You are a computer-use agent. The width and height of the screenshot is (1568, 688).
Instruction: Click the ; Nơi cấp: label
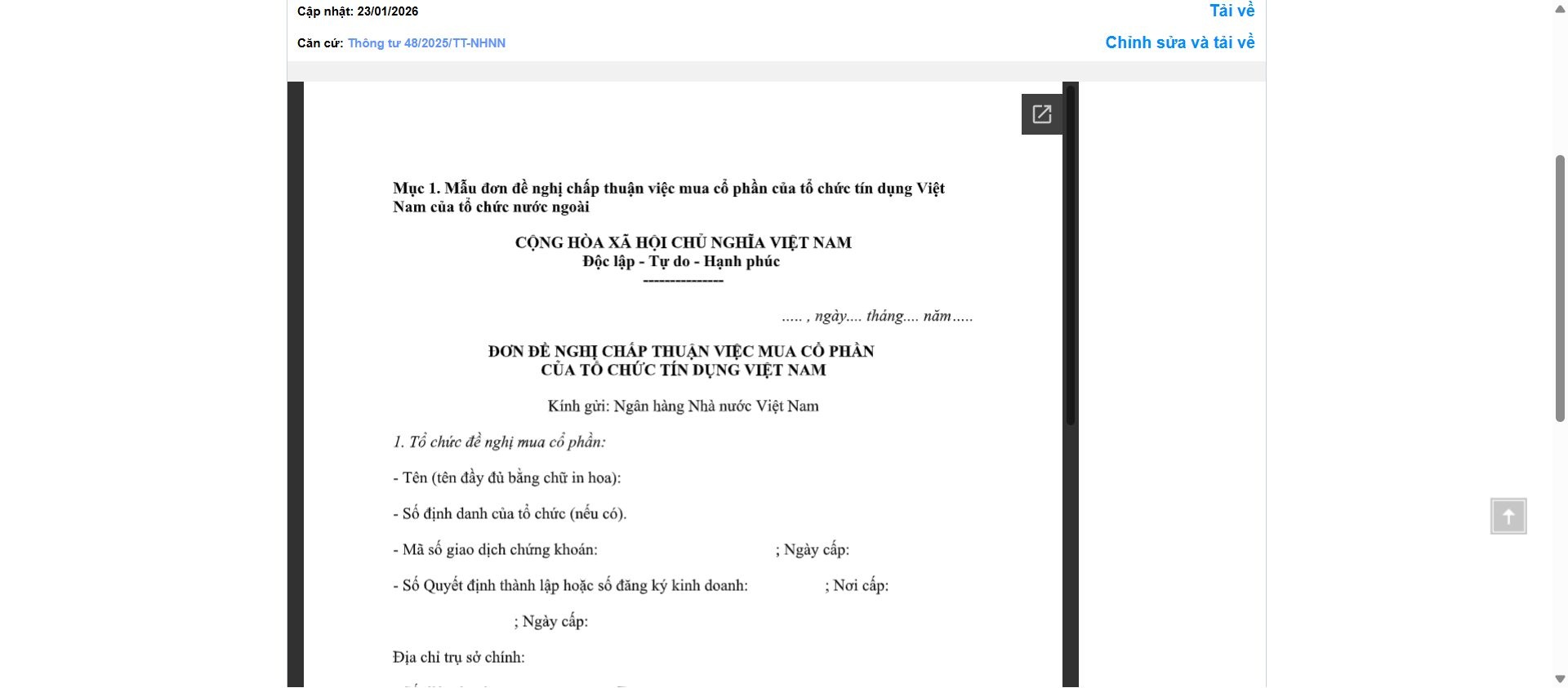pyautogui.click(x=857, y=586)
